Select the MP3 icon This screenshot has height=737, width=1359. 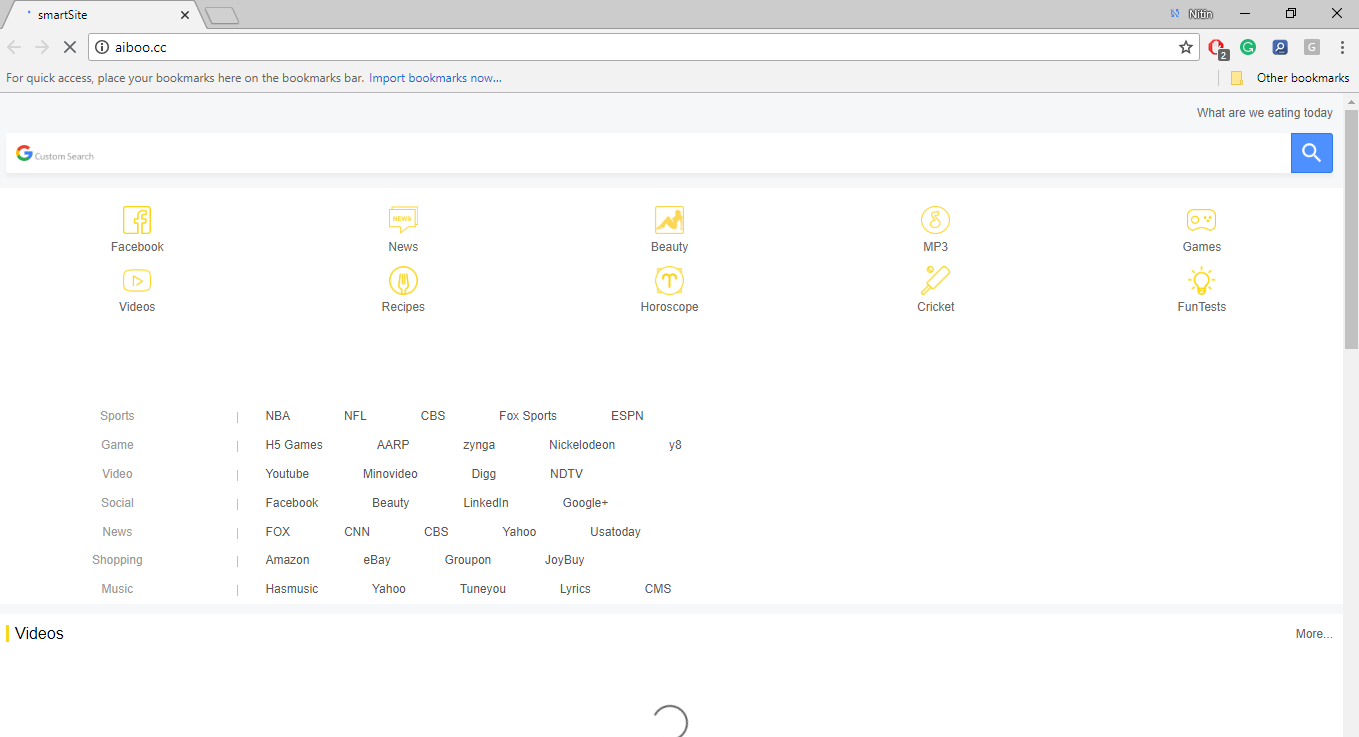[935, 219]
